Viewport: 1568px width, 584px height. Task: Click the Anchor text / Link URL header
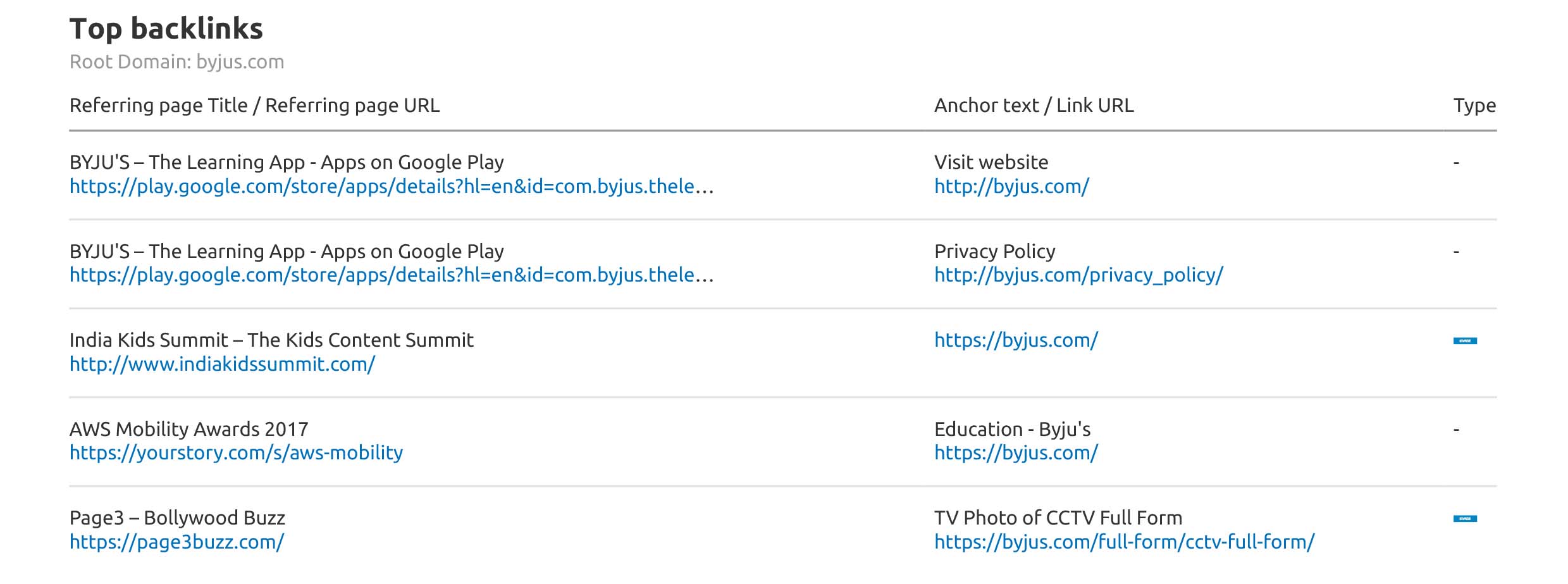coord(1034,105)
